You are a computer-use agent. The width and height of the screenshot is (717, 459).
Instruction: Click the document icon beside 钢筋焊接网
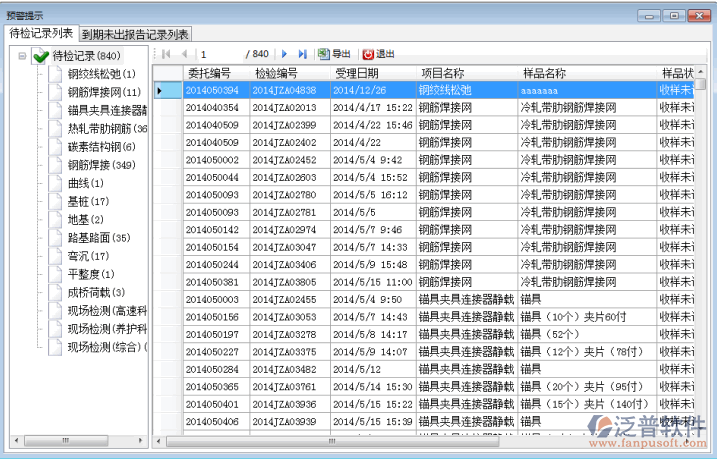pos(54,92)
